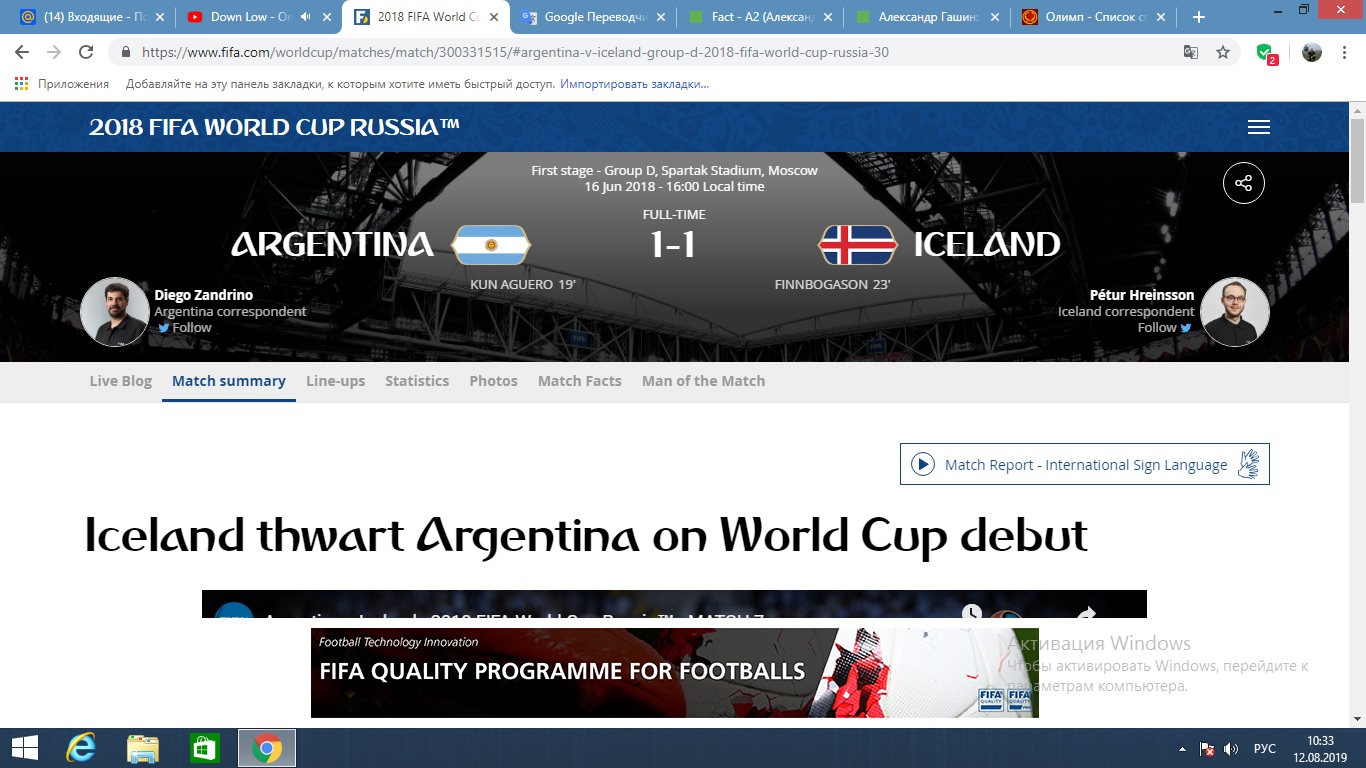The height and width of the screenshot is (768, 1366).
Task: Click KUN AGUERO 19' scorer text
Action: (x=523, y=285)
